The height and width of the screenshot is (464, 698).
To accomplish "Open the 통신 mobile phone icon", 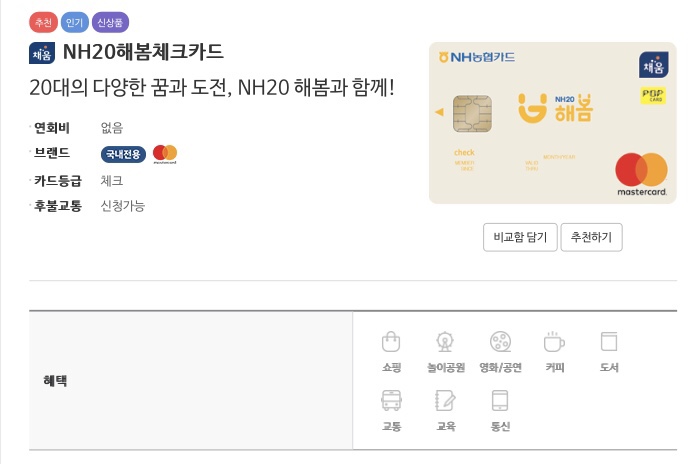I will [x=500, y=401].
